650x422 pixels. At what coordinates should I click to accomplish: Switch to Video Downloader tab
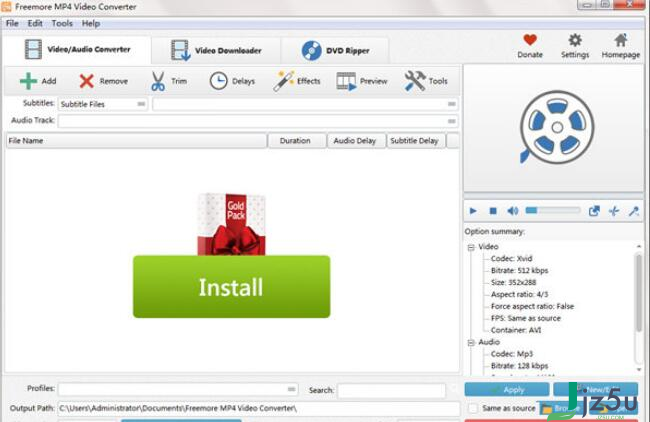pos(216,51)
